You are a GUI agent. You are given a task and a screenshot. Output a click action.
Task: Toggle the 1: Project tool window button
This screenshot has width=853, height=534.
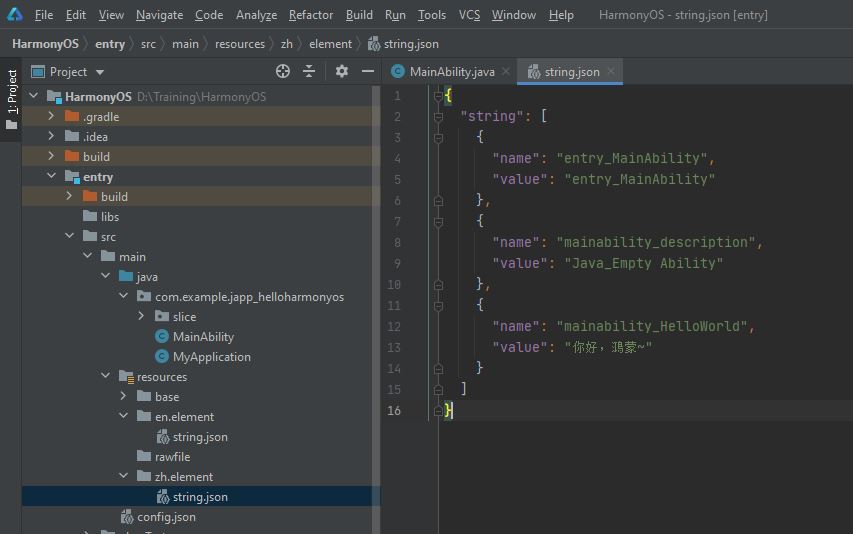click(11, 100)
